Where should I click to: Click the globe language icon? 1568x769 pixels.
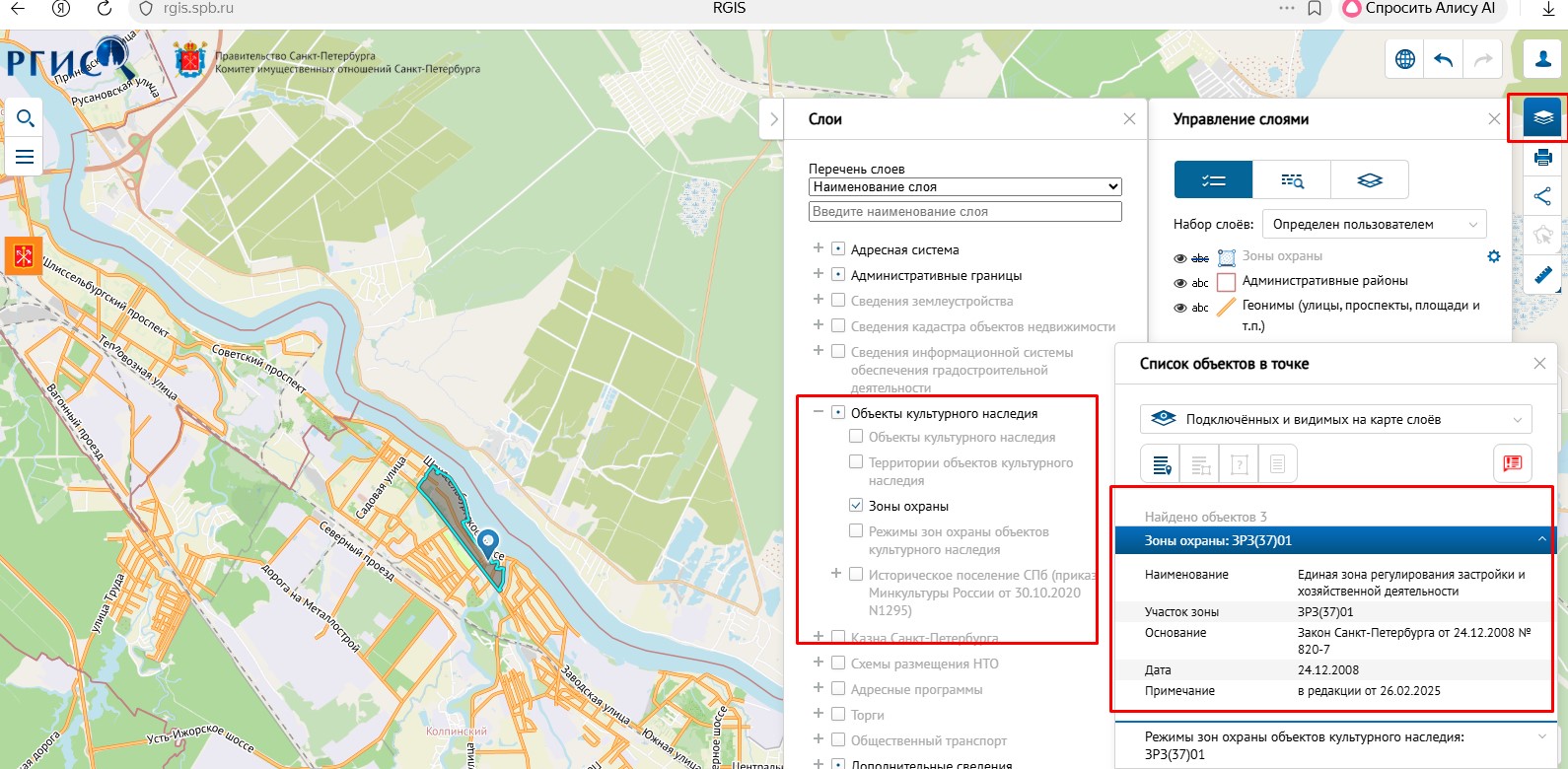pos(1405,59)
